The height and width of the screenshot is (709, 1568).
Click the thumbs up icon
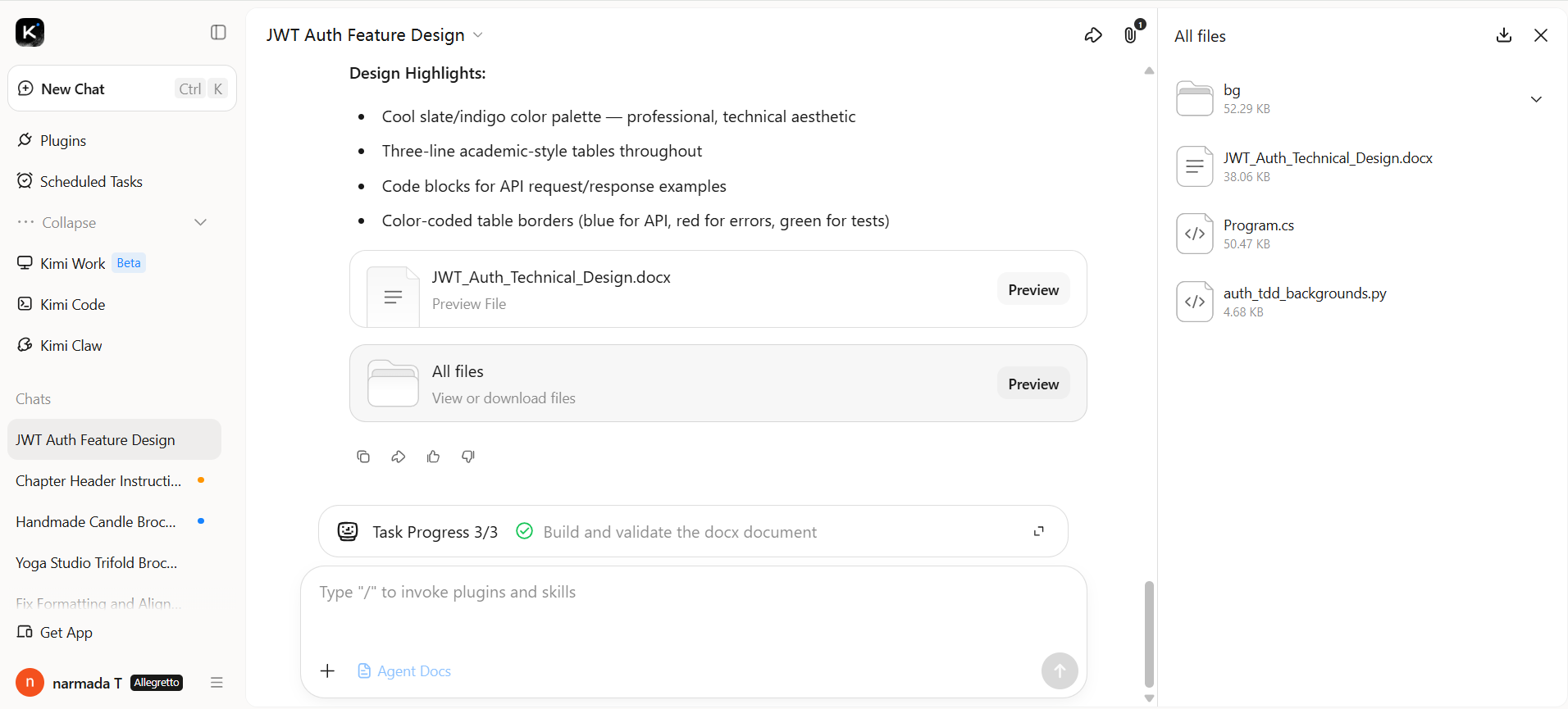(433, 457)
